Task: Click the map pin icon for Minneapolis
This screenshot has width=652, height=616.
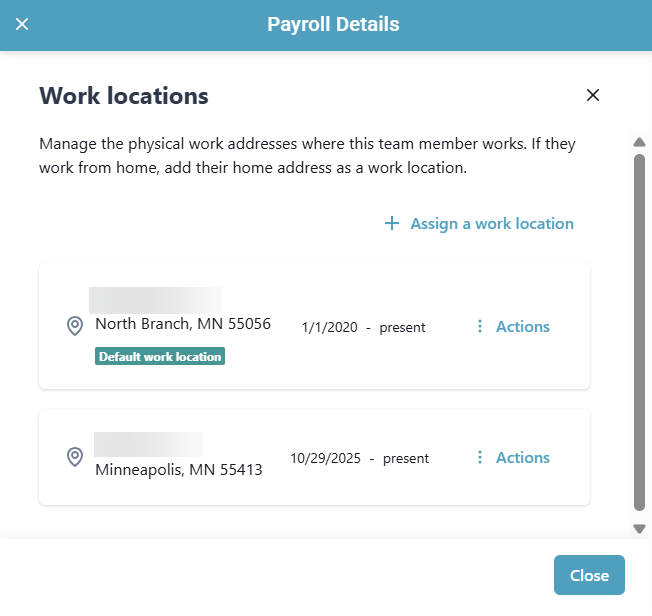Action: click(x=74, y=457)
